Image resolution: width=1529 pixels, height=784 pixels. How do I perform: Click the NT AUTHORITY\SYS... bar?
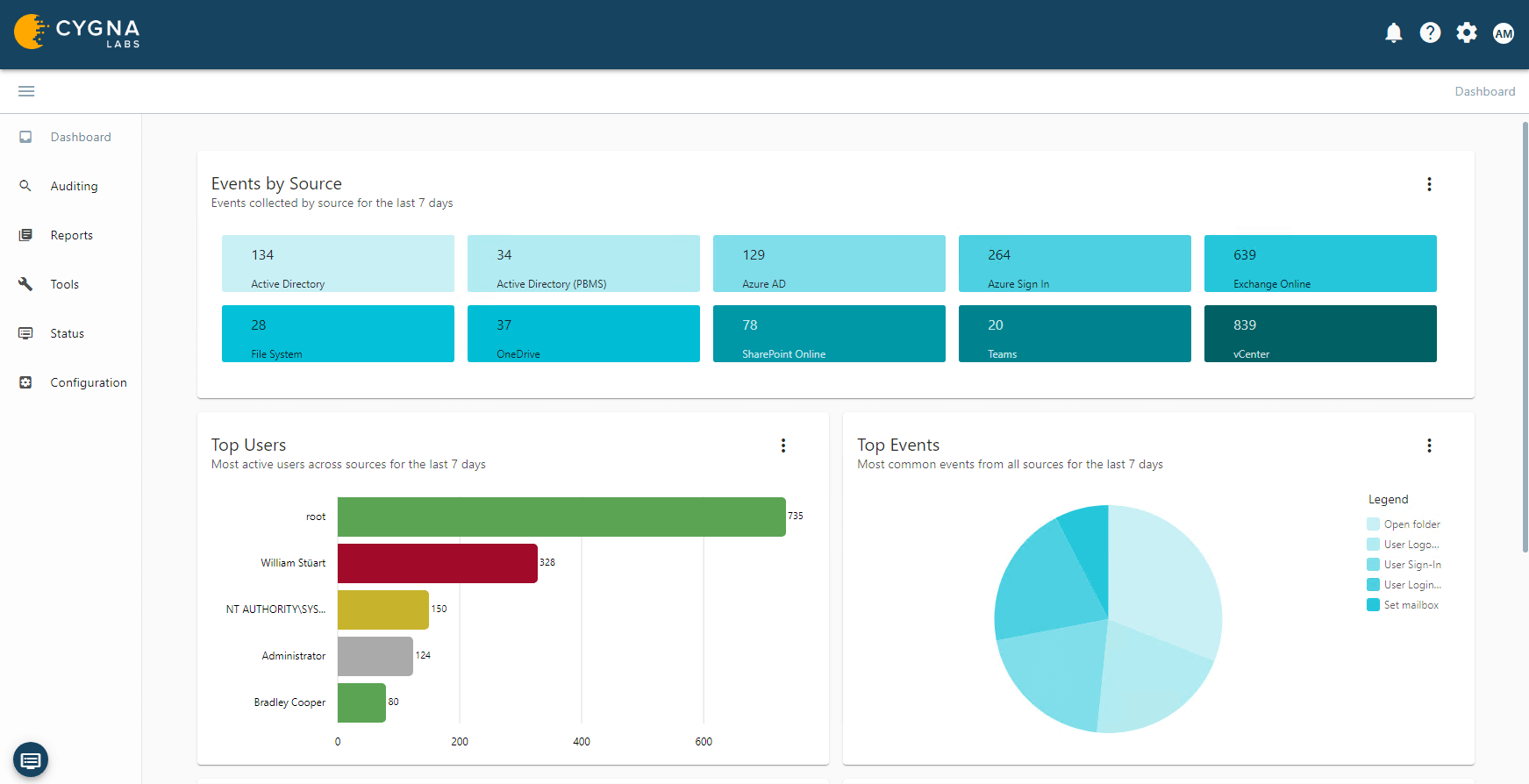click(x=383, y=609)
